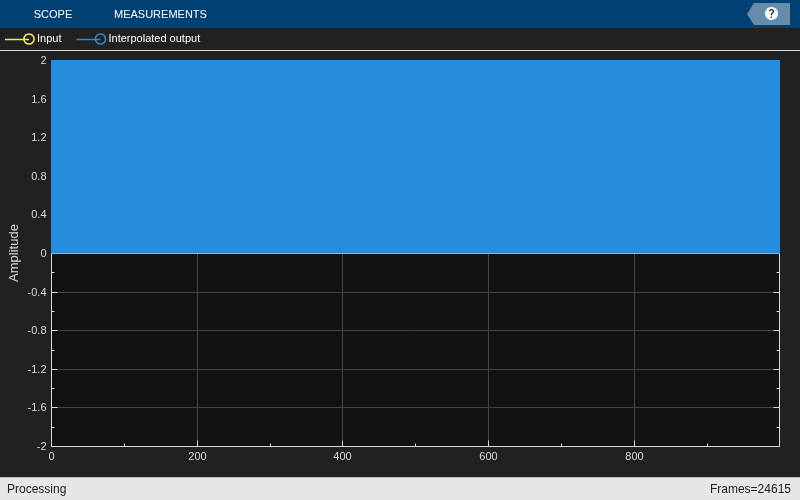Image resolution: width=800 pixels, height=500 pixels.
Task: Select the x-axis tick label 400
Action: (x=342, y=456)
